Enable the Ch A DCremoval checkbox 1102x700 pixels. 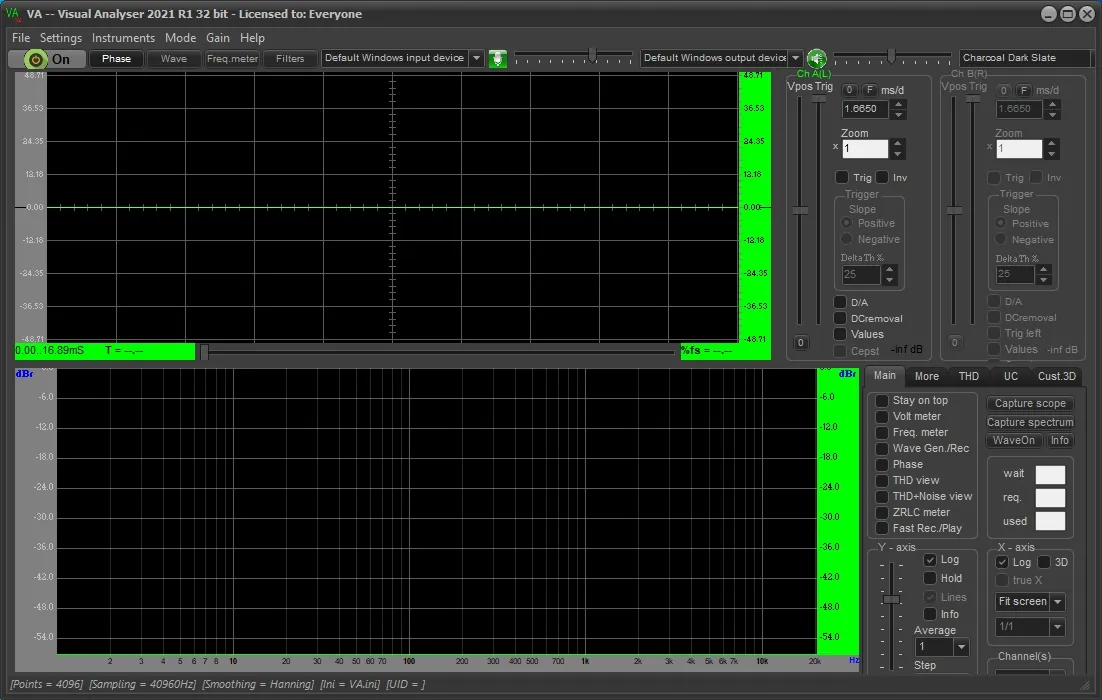[840, 318]
